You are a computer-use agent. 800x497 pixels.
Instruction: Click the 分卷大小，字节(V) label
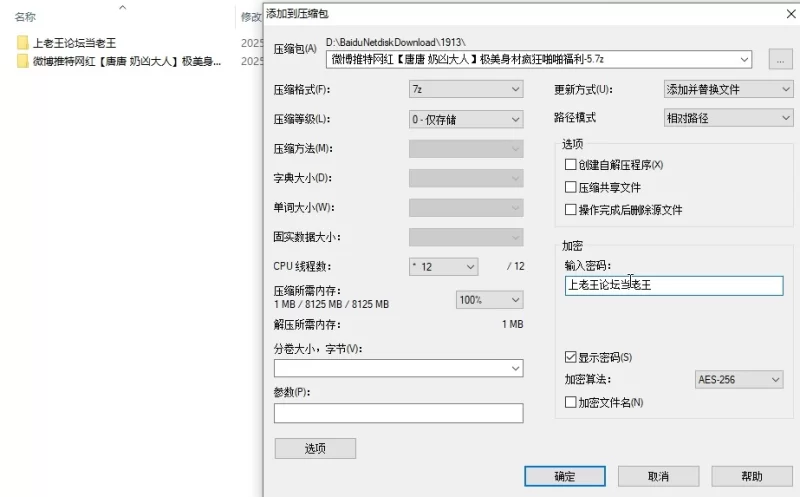coord(318,349)
